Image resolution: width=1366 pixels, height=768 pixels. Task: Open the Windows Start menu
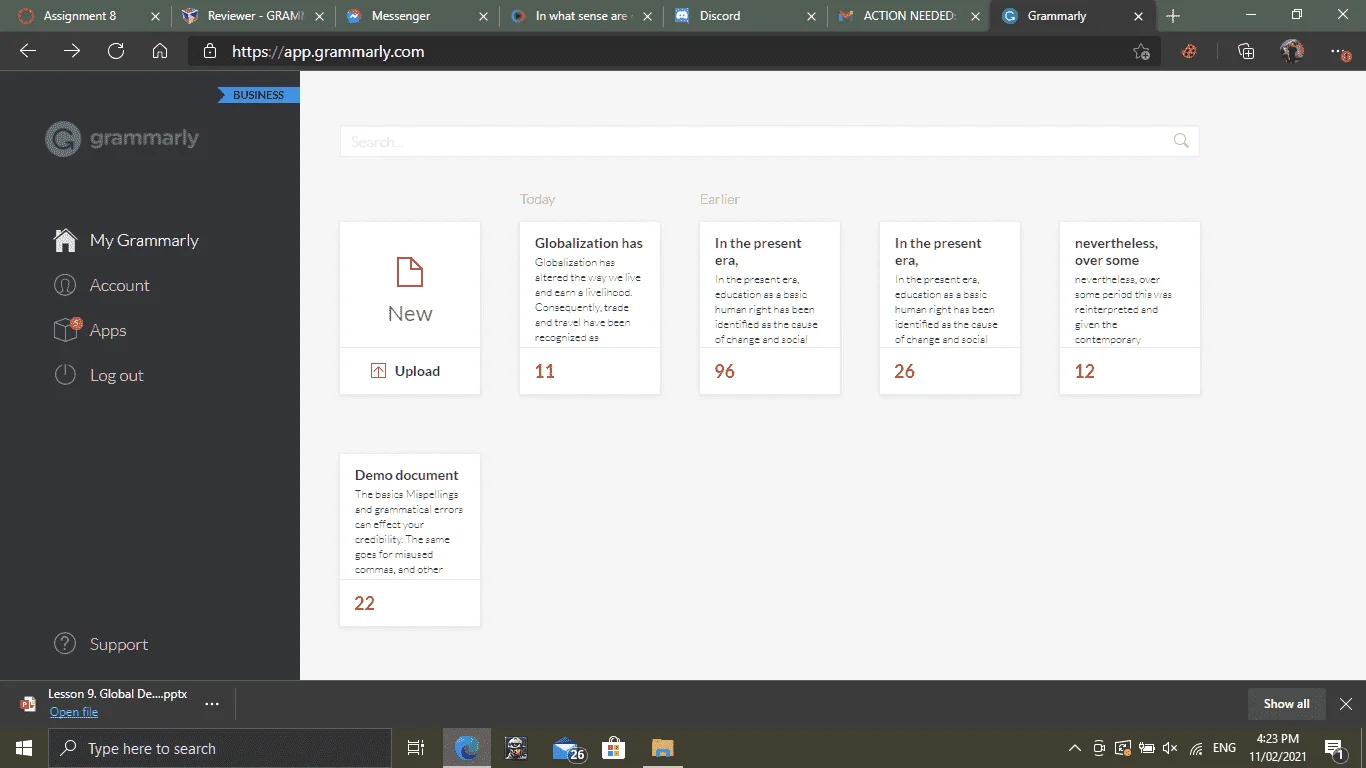pos(24,748)
